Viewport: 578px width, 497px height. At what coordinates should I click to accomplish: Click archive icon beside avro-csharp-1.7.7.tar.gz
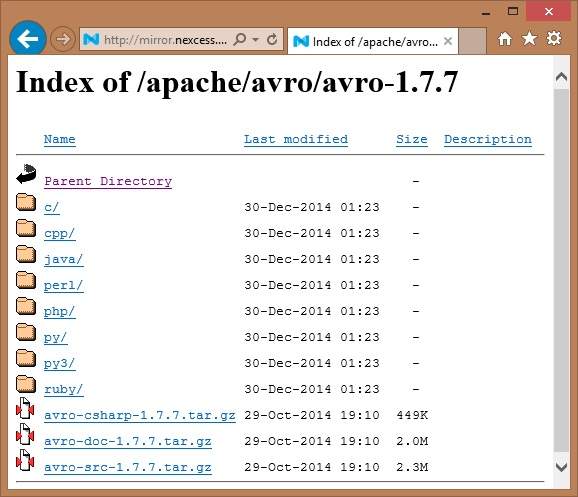pos(25,408)
